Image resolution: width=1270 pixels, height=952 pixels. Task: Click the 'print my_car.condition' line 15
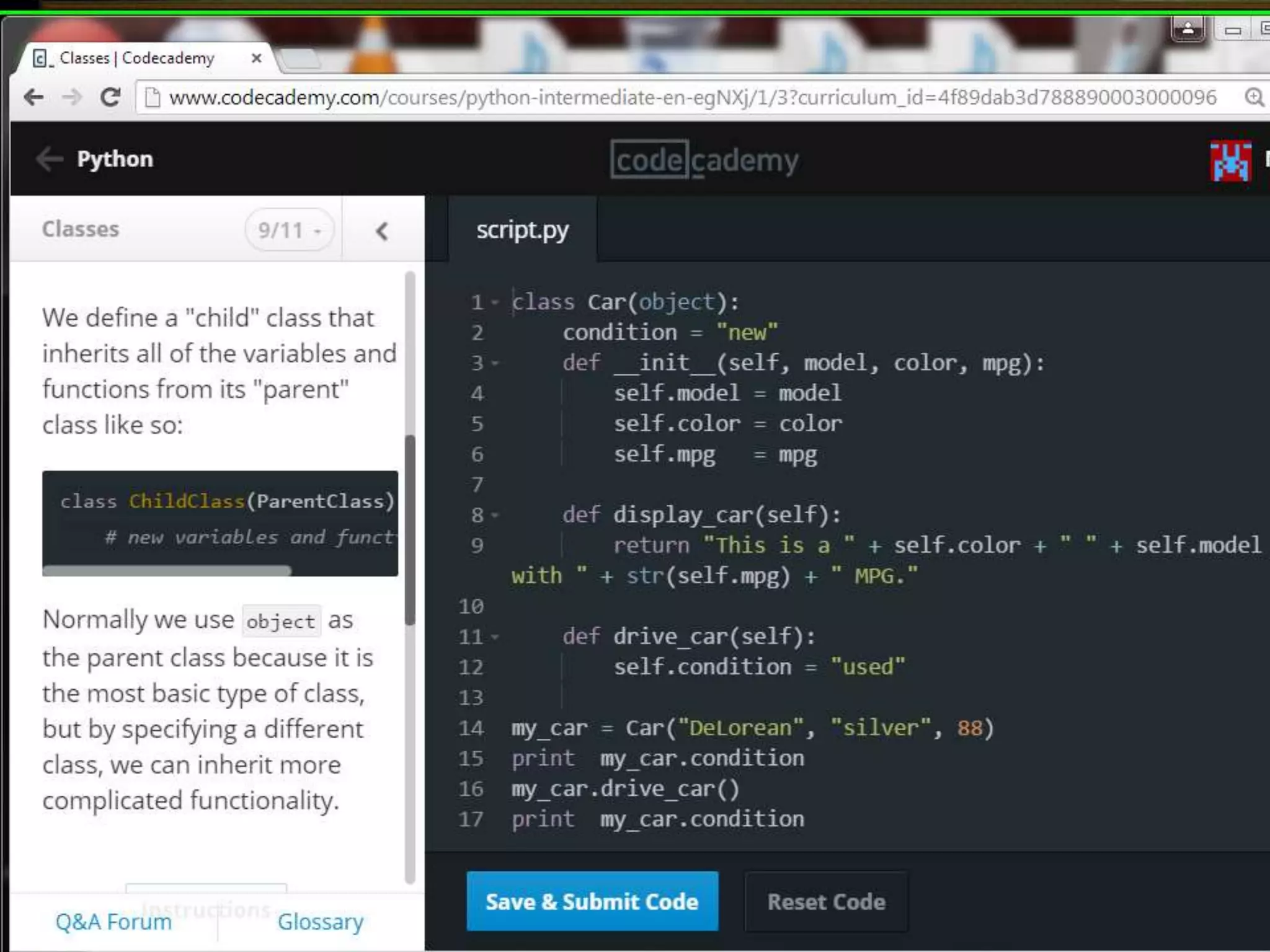pos(658,759)
